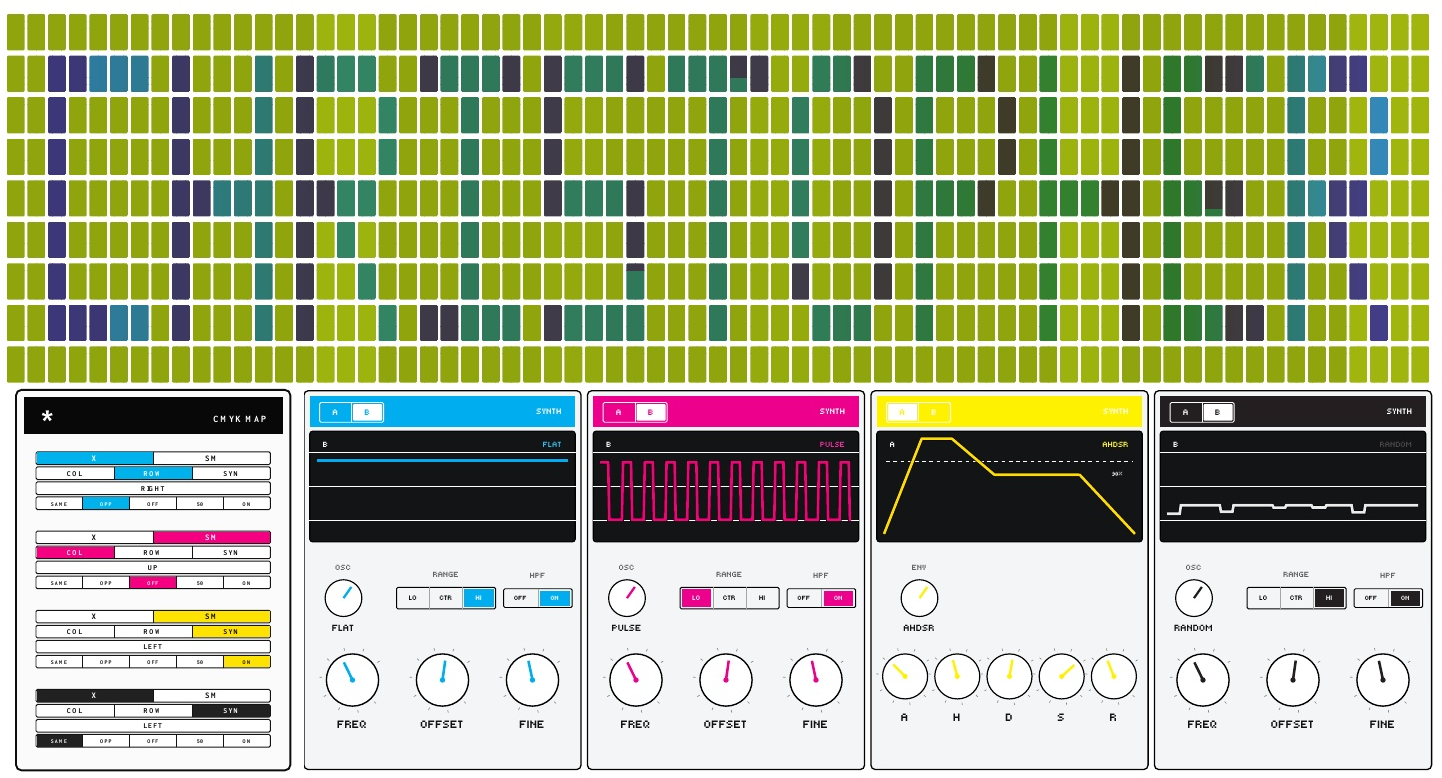Set cyan map option to ON
The width and height of the screenshot is (1442, 778).
[x=247, y=503]
